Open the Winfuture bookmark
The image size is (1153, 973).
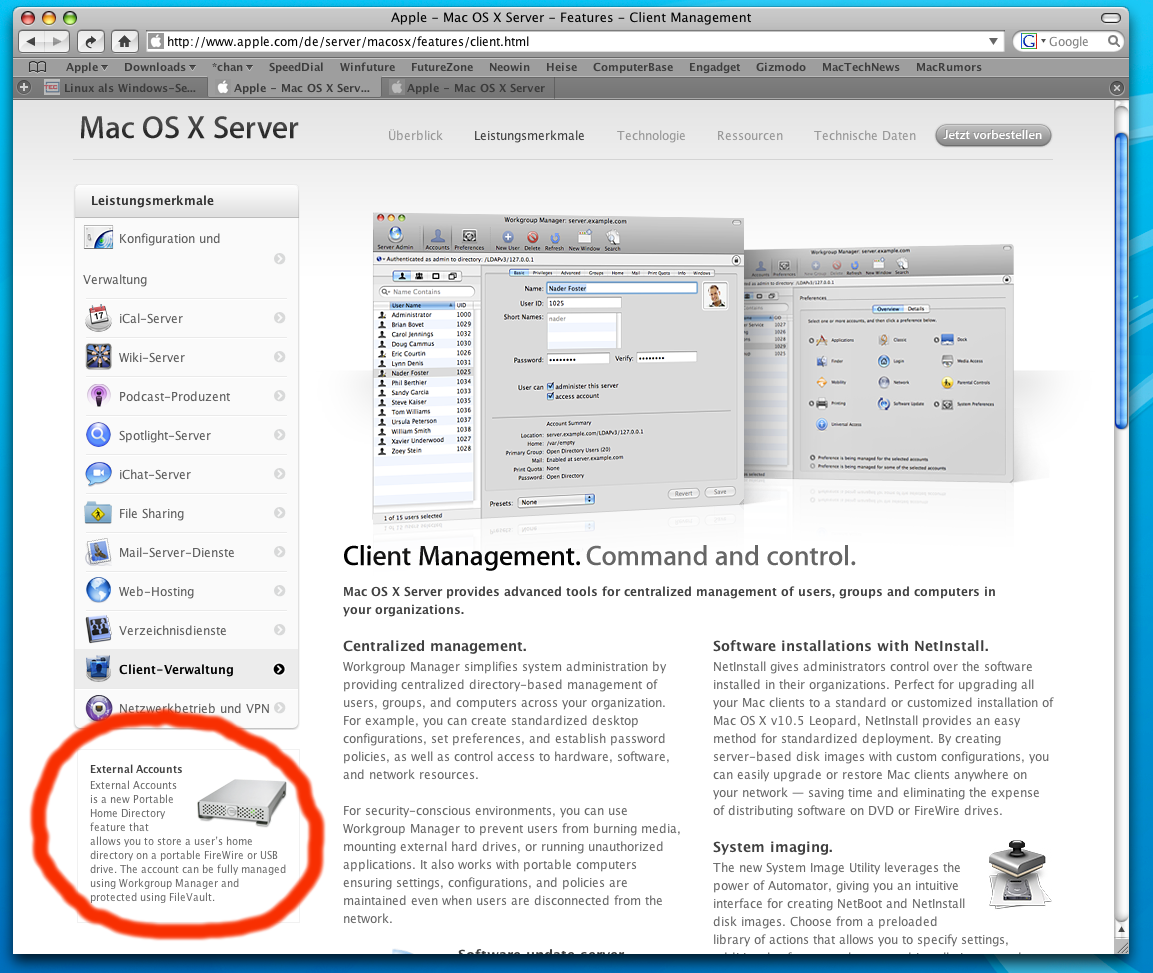click(x=367, y=67)
